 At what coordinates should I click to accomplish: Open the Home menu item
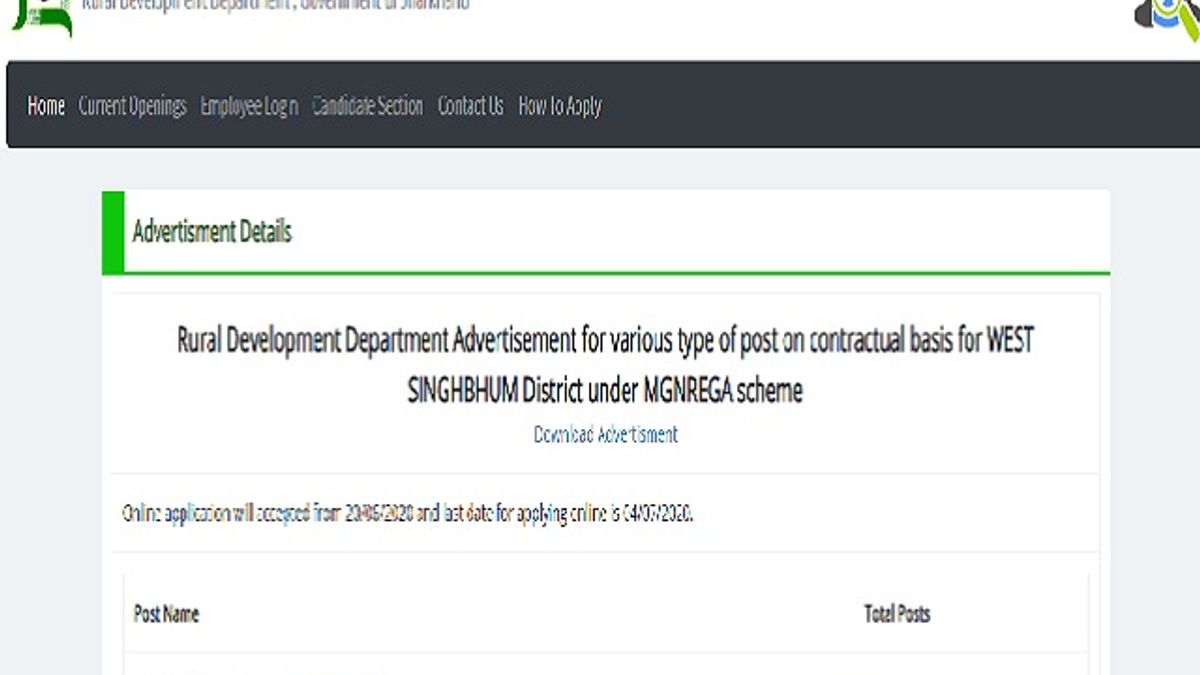[x=46, y=106]
